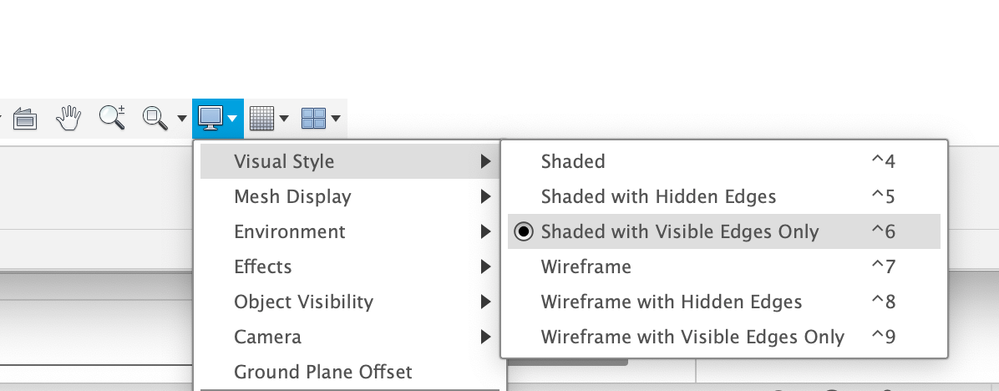
Task: Select the Zoom Window tool
Action: click(155, 118)
